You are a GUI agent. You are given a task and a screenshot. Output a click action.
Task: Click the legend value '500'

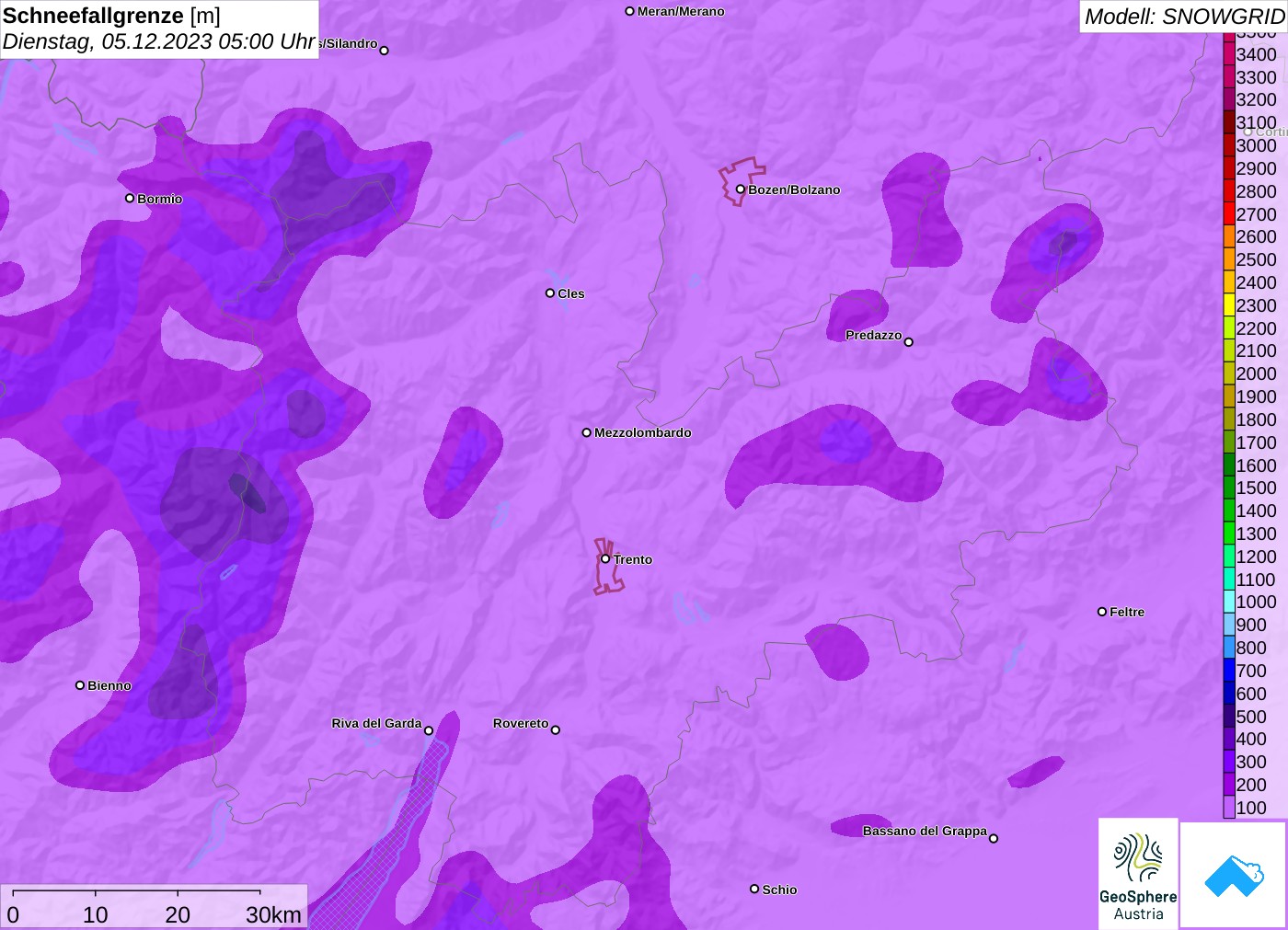click(1251, 717)
